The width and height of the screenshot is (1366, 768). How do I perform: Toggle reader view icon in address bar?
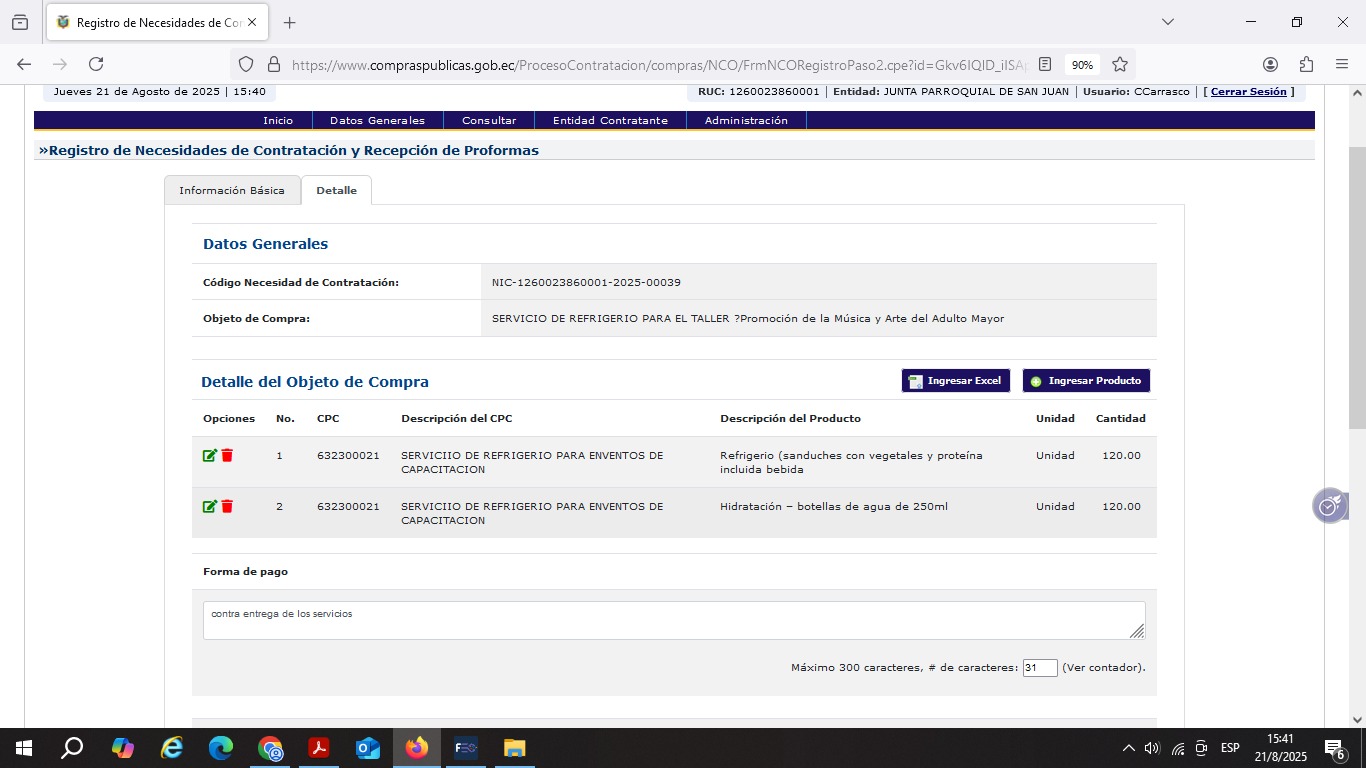point(1045,64)
